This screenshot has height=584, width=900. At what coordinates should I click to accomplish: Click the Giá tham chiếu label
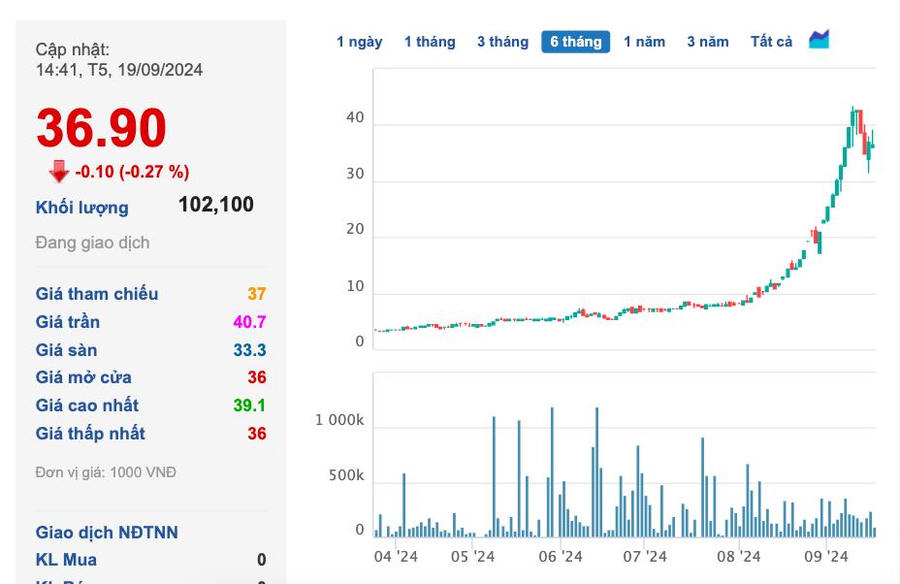tap(97, 294)
